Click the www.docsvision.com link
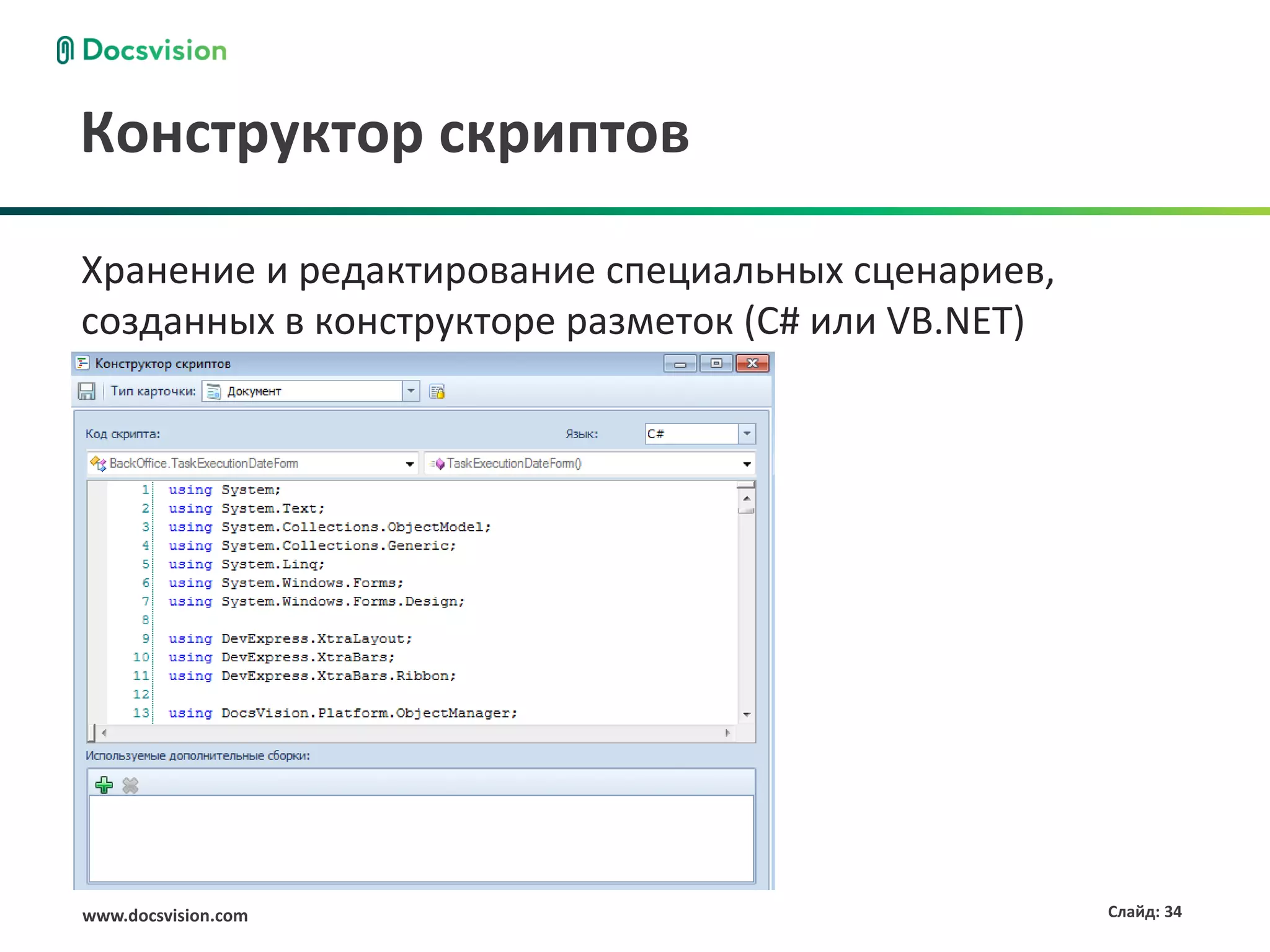 [x=165, y=915]
